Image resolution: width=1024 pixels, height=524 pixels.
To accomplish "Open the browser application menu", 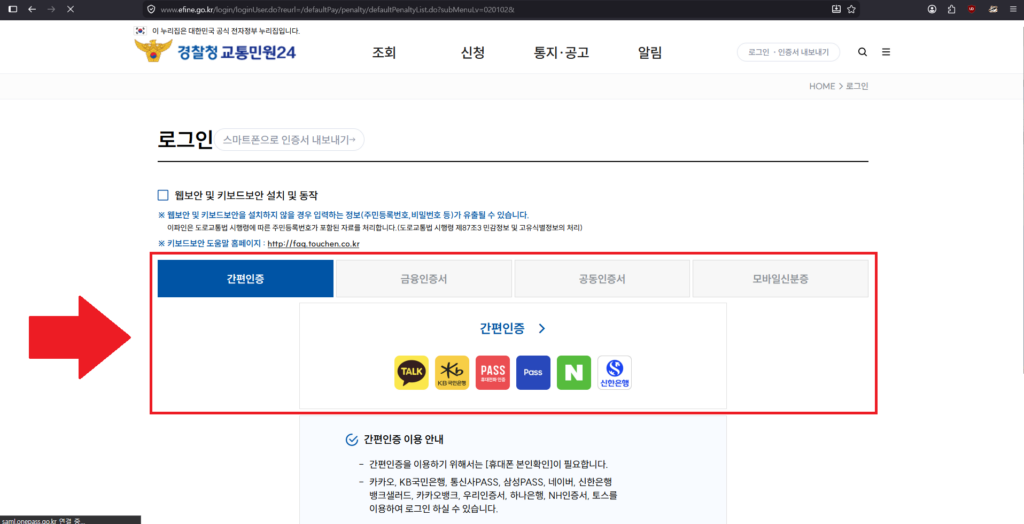I will (x=1012, y=9).
